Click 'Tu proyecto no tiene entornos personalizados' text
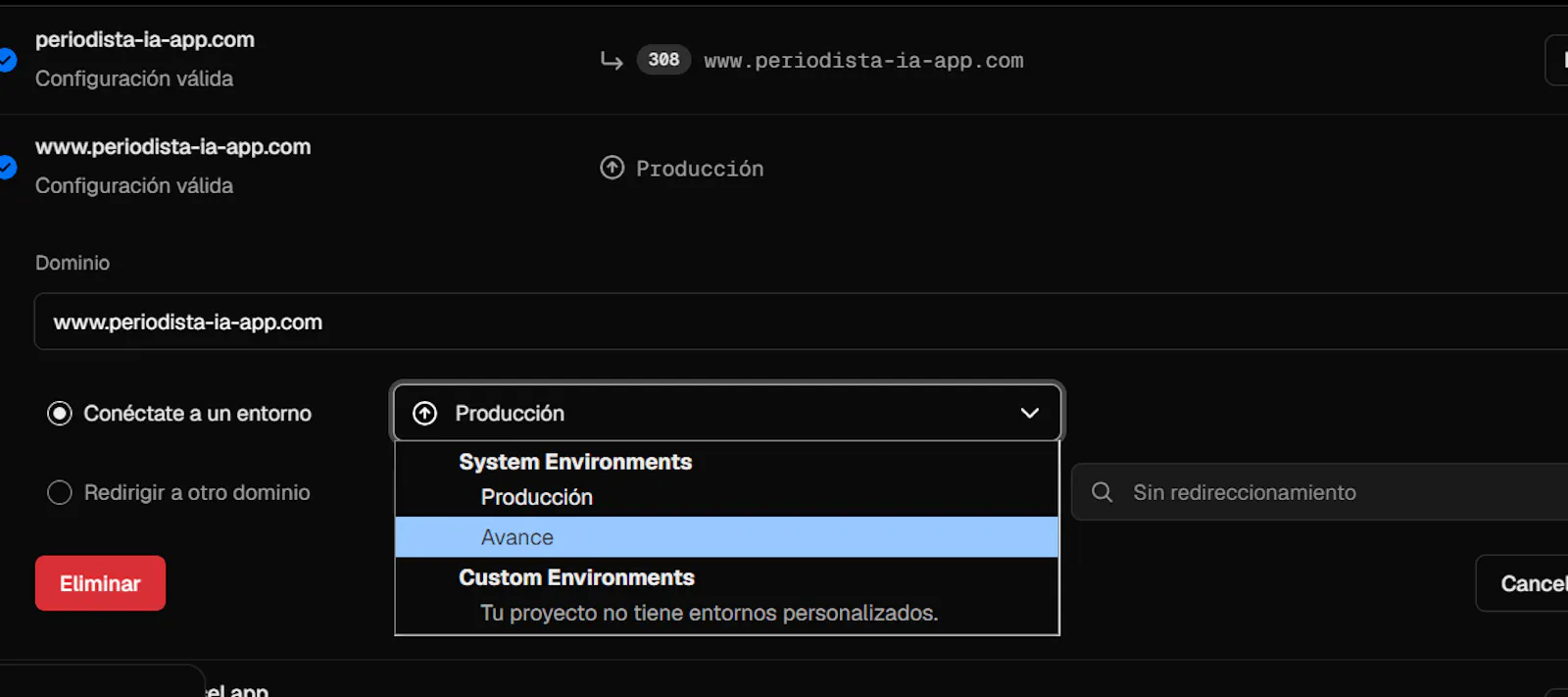 [710, 613]
